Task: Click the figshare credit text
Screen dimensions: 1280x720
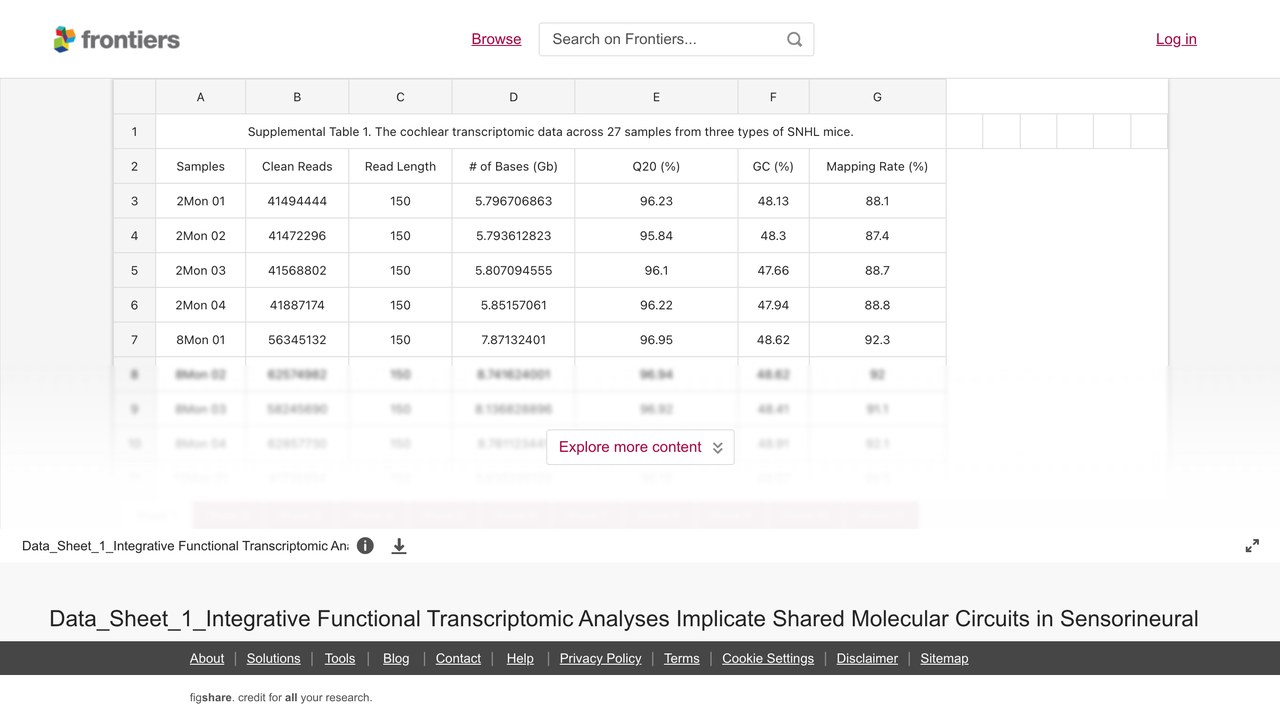Action: (281, 698)
